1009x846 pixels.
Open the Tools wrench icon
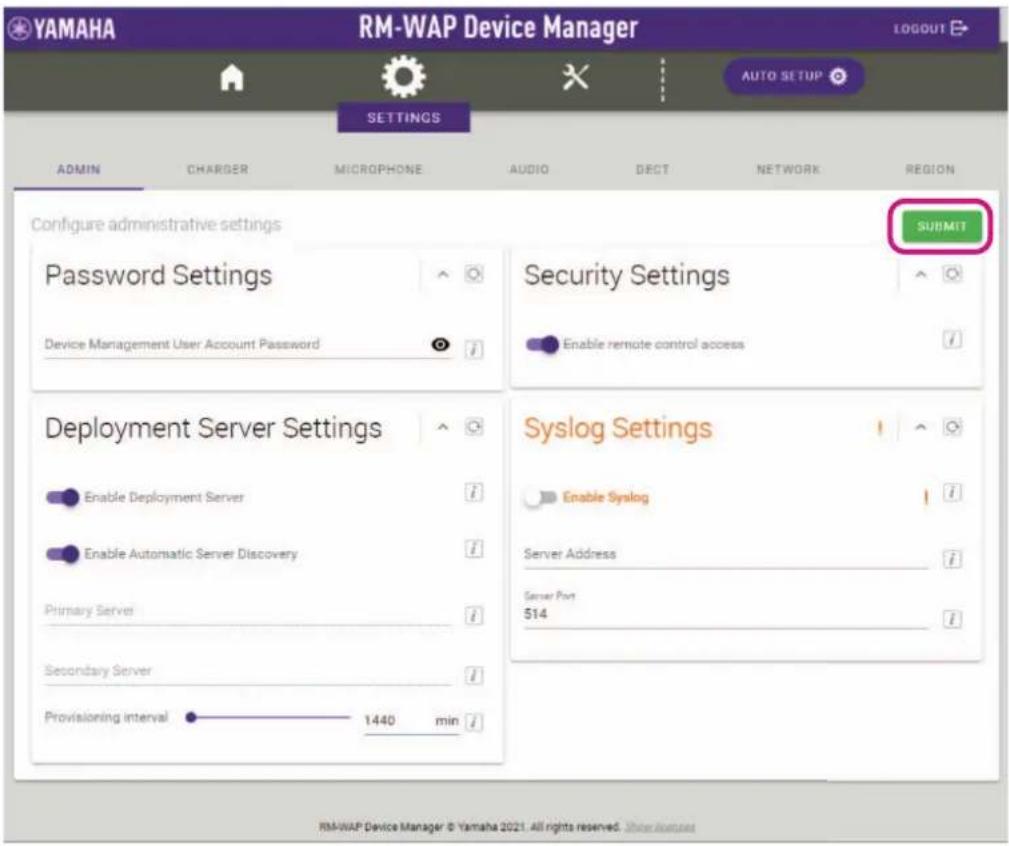(575, 78)
